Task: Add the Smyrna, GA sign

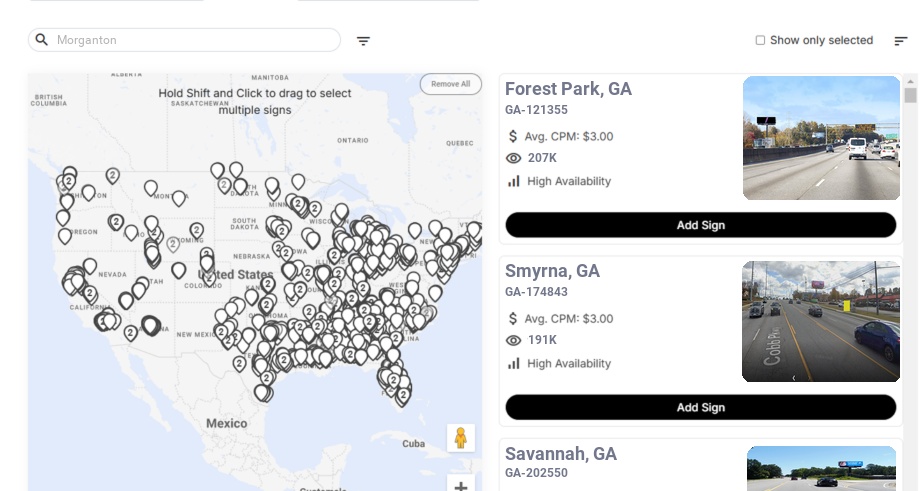Action: (x=700, y=407)
